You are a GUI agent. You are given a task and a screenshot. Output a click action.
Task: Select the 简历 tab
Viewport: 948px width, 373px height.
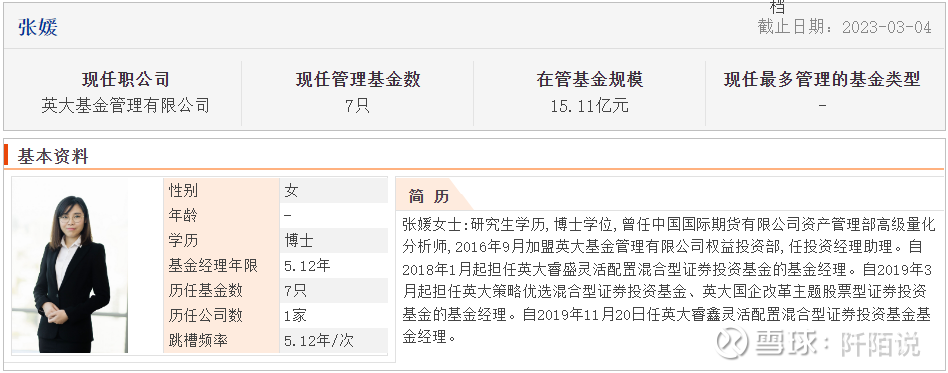pyautogui.click(x=429, y=196)
